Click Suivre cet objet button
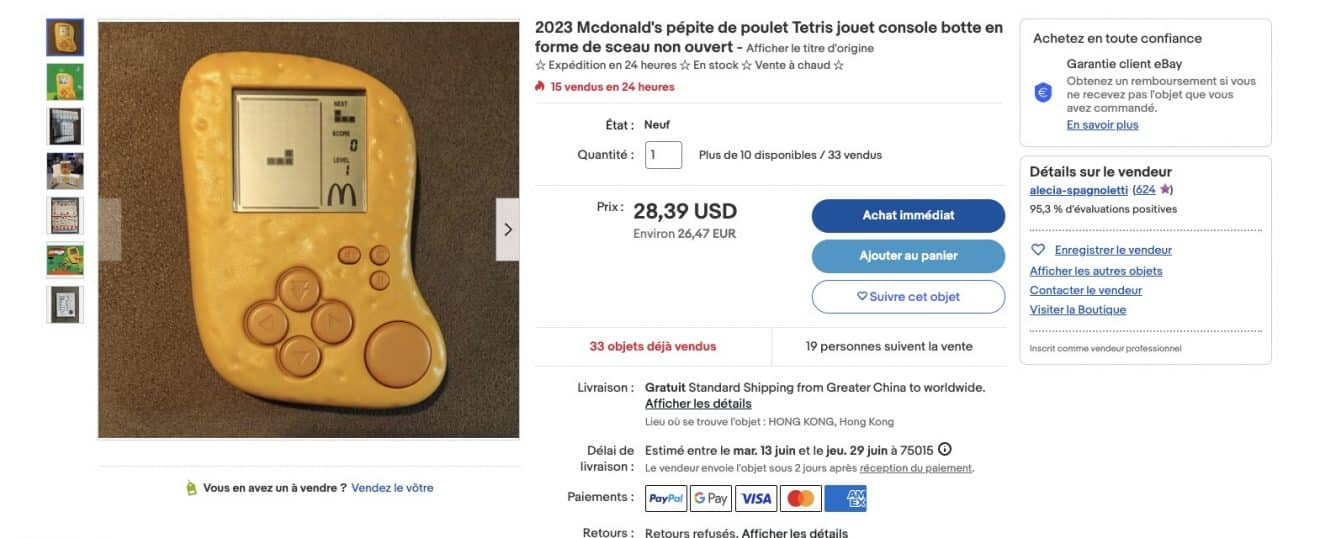 coord(908,296)
